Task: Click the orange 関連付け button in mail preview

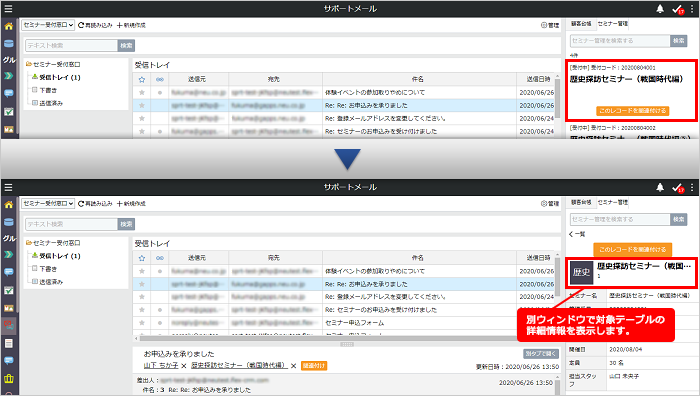Action: point(314,366)
